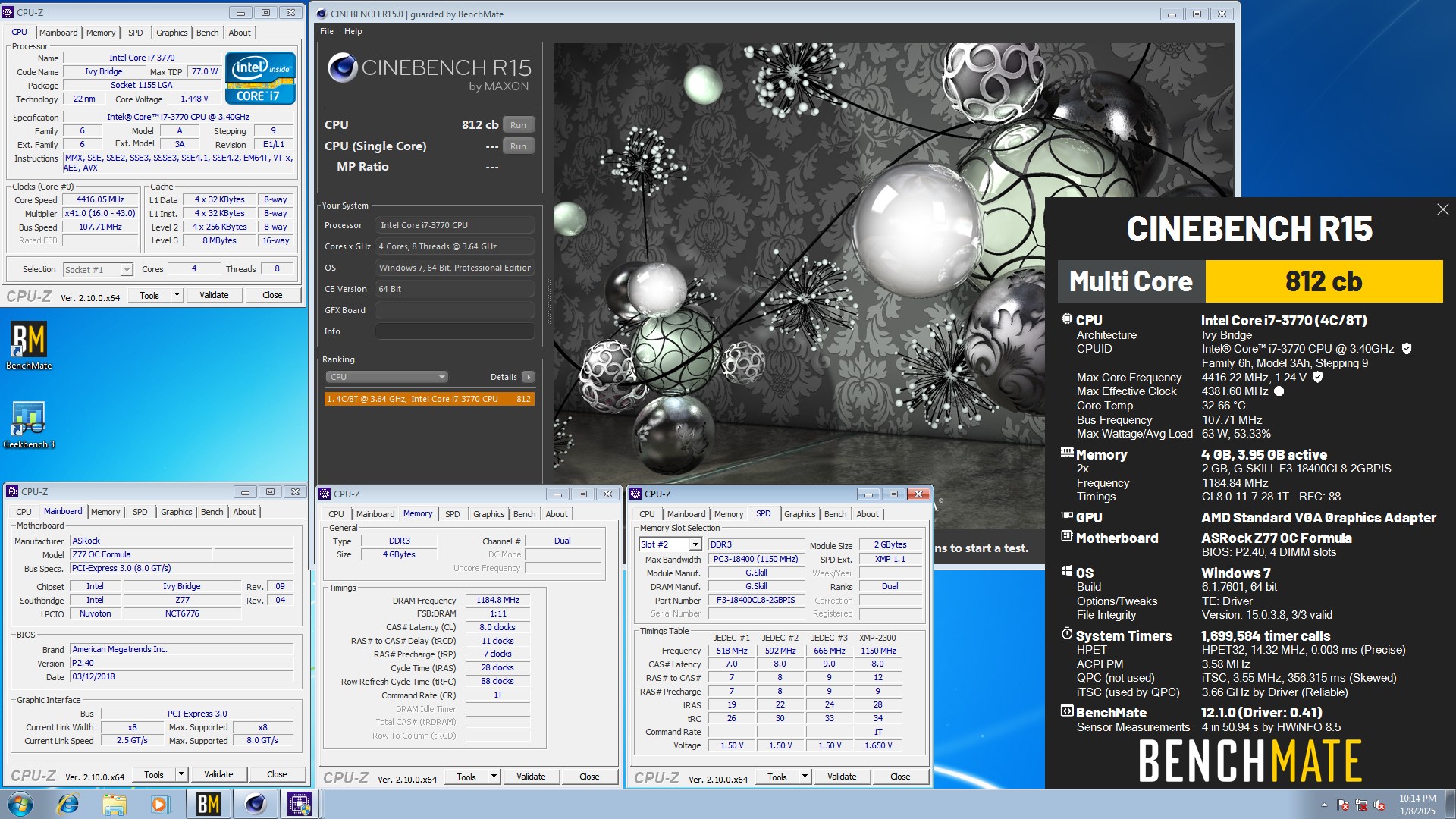The height and width of the screenshot is (819, 1456).
Task: Open the media player taskbar icon
Action: tap(159, 804)
